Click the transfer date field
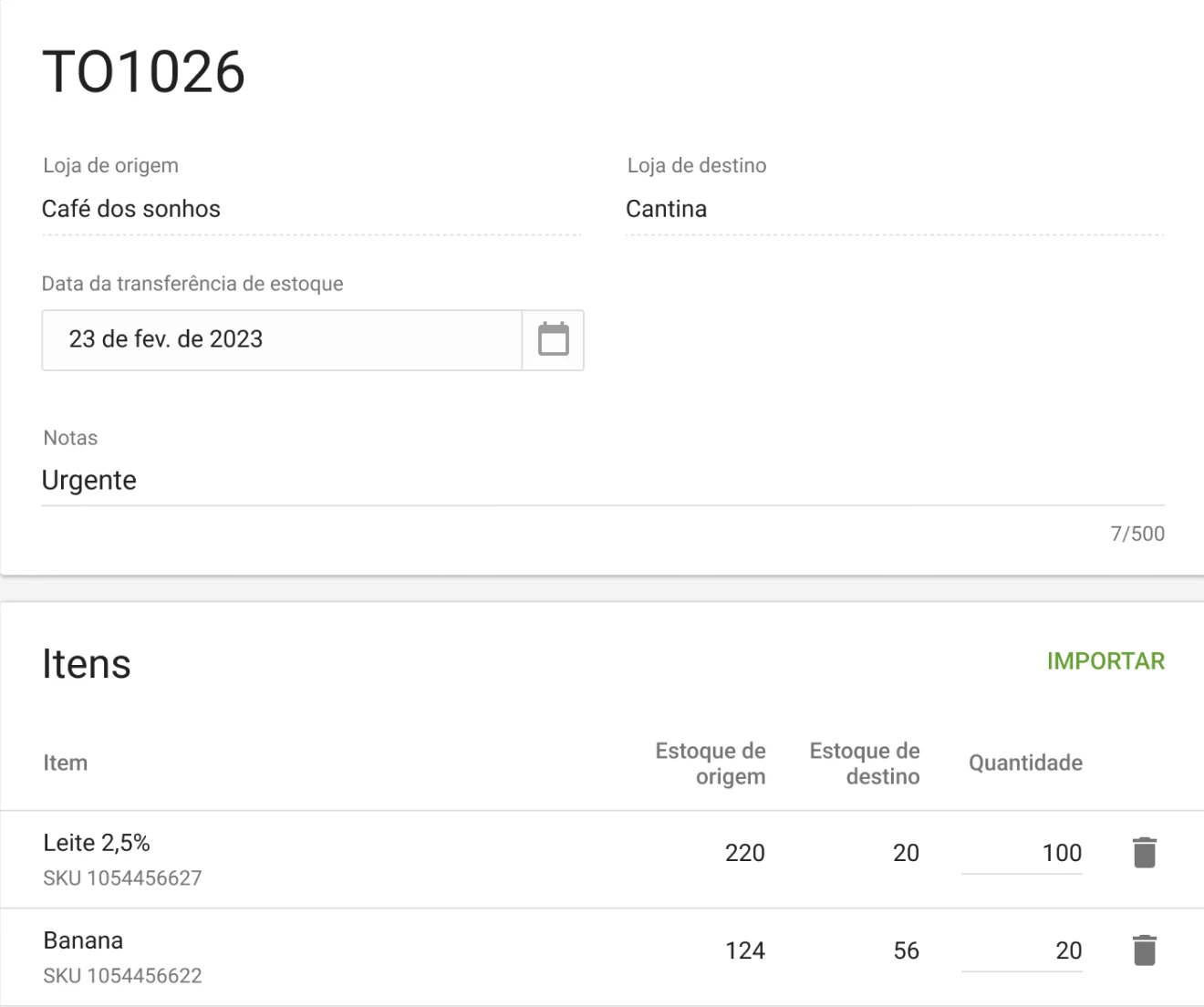Viewport: 1204px width, 1007px height. tap(281, 339)
